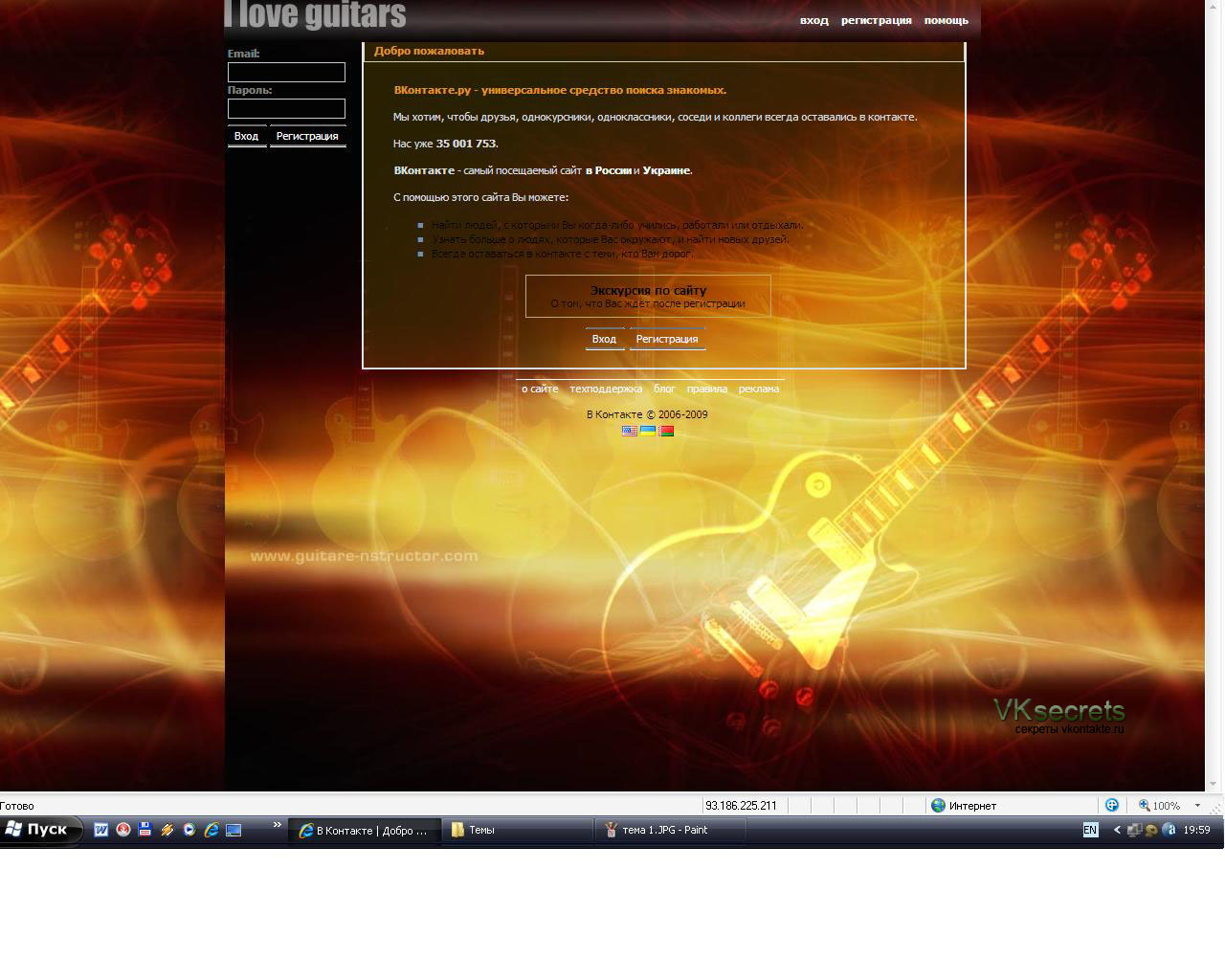Image resolution: width=1225 pixels, height=980 pixels.
Task: Click IP address 93.186.225.211 in status bar
Action: tap(741, 806)
